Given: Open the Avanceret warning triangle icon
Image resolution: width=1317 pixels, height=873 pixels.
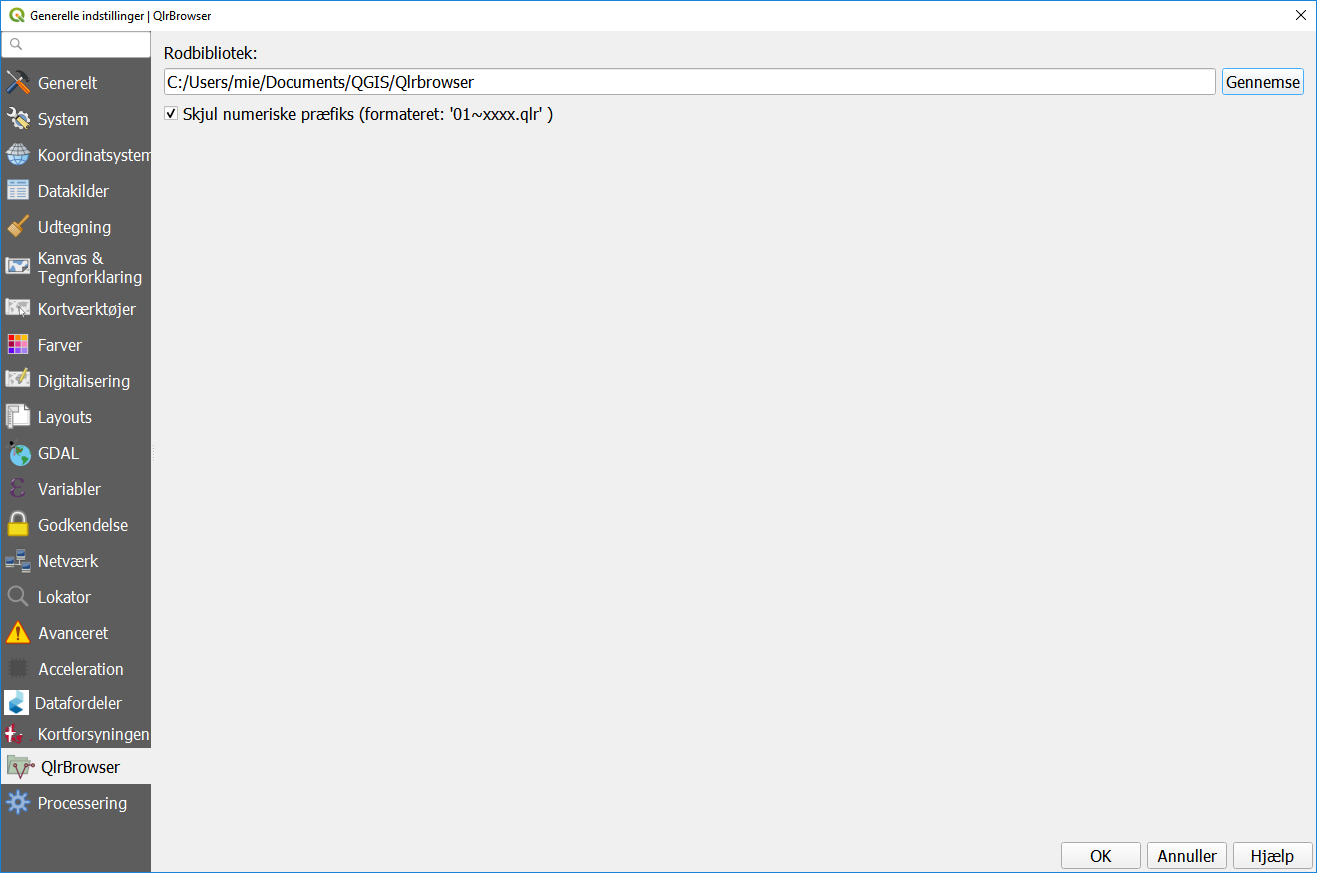Looking at the screenshot, I should click(18, 633).
